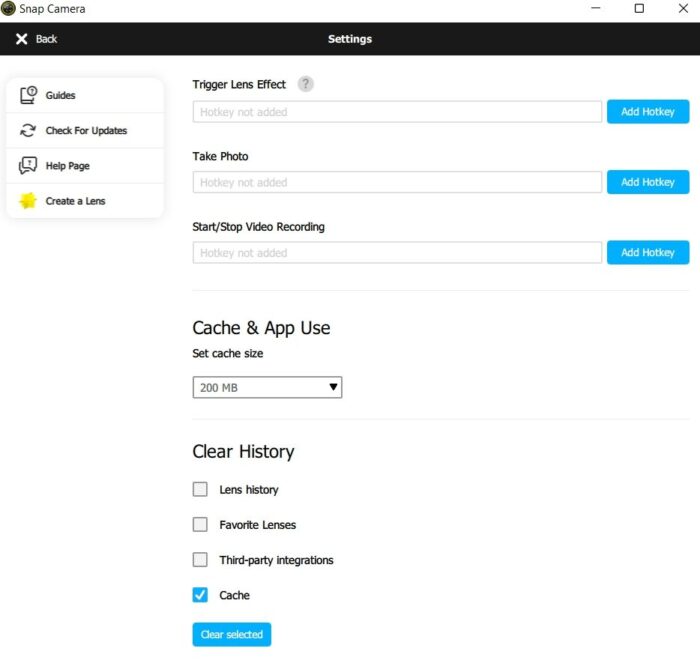Open the Help Page menu entry
The width and height of the screenshot is (700, 666).
coord(67,166)
